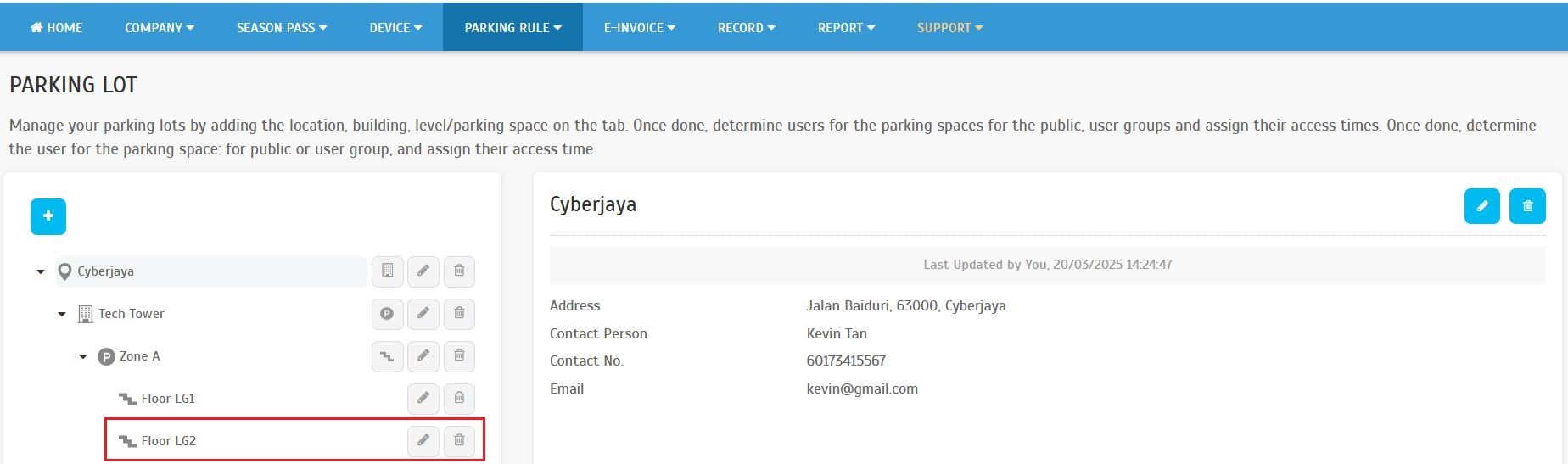Go to the Home page
The image size is (1568, 464).
(57, 28)
